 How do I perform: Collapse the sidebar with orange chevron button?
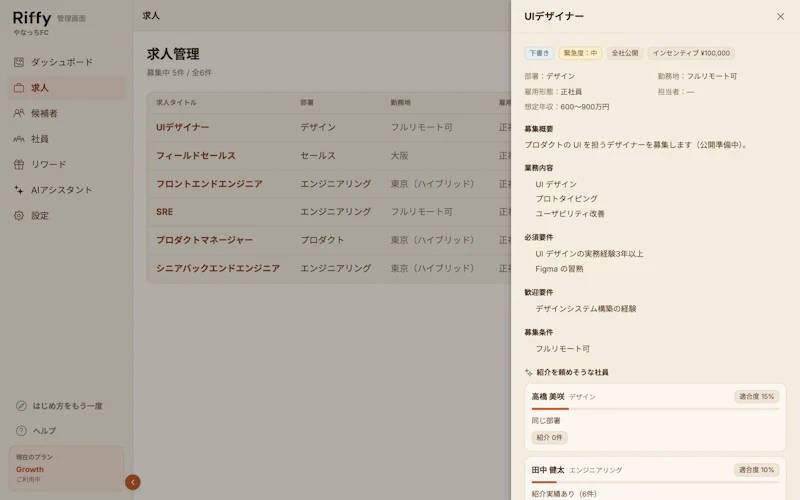133,482
